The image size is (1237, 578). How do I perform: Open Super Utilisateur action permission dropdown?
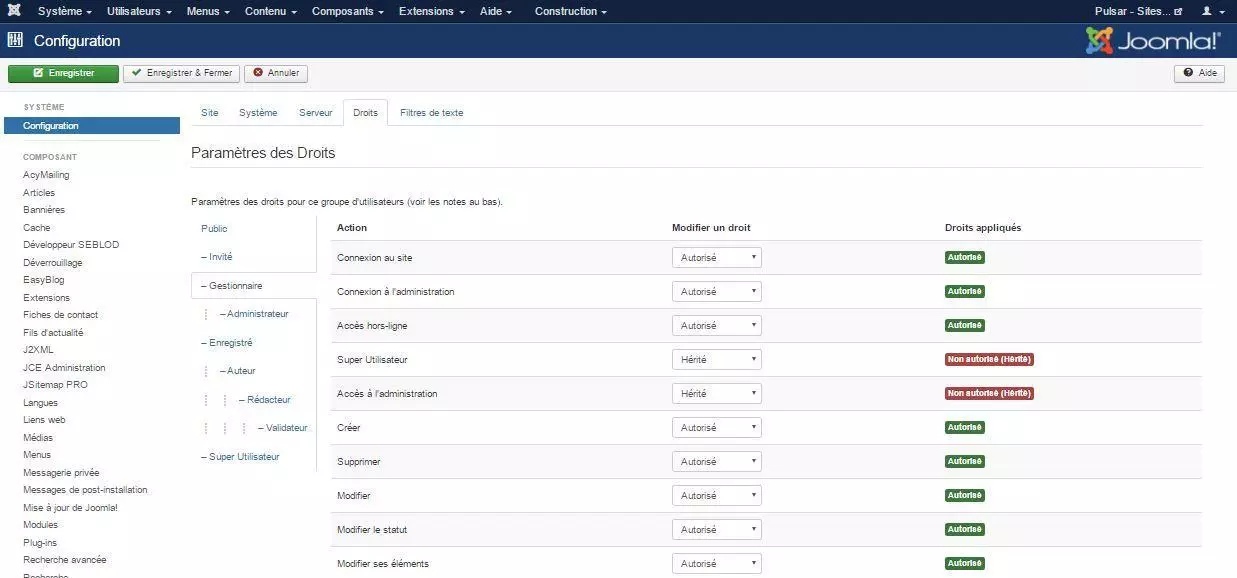717,360
